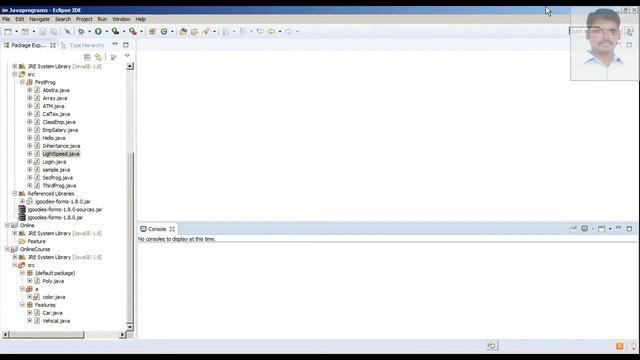Click the Search flashlight toolbar icon
This screenshot has height=360, width=640.
pos(206,31)
